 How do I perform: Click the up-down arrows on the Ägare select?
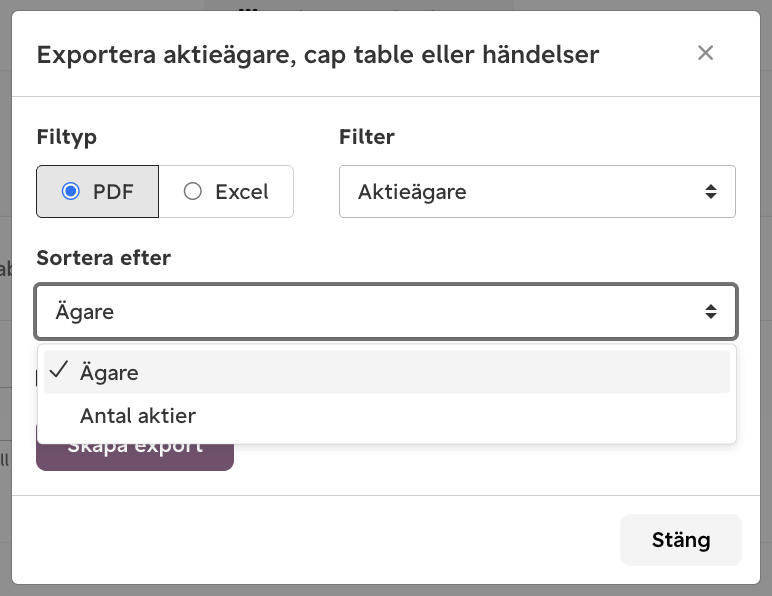pyautogui.click(x=710, y=312)
